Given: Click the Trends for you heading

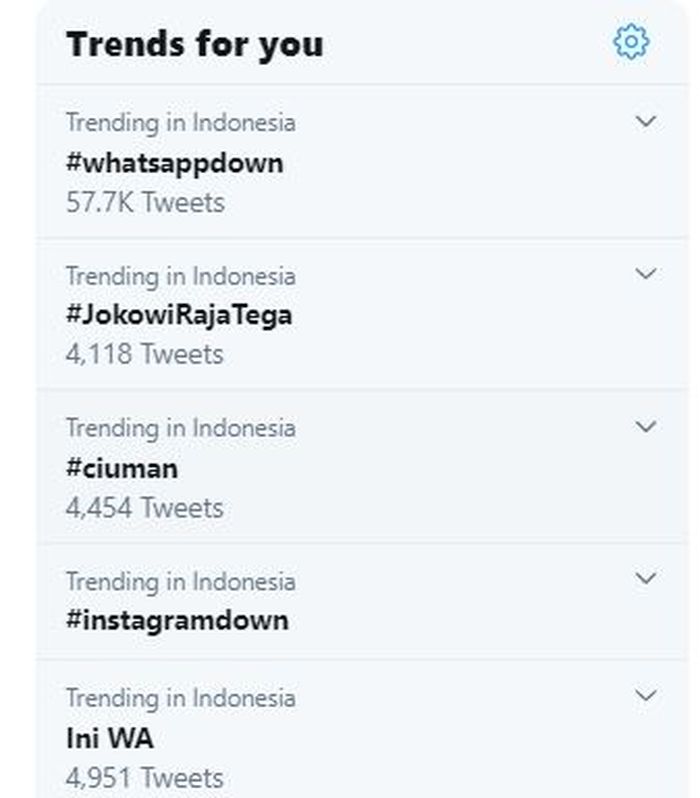Looking at the screenshot, I should click(x=194, y=45).
